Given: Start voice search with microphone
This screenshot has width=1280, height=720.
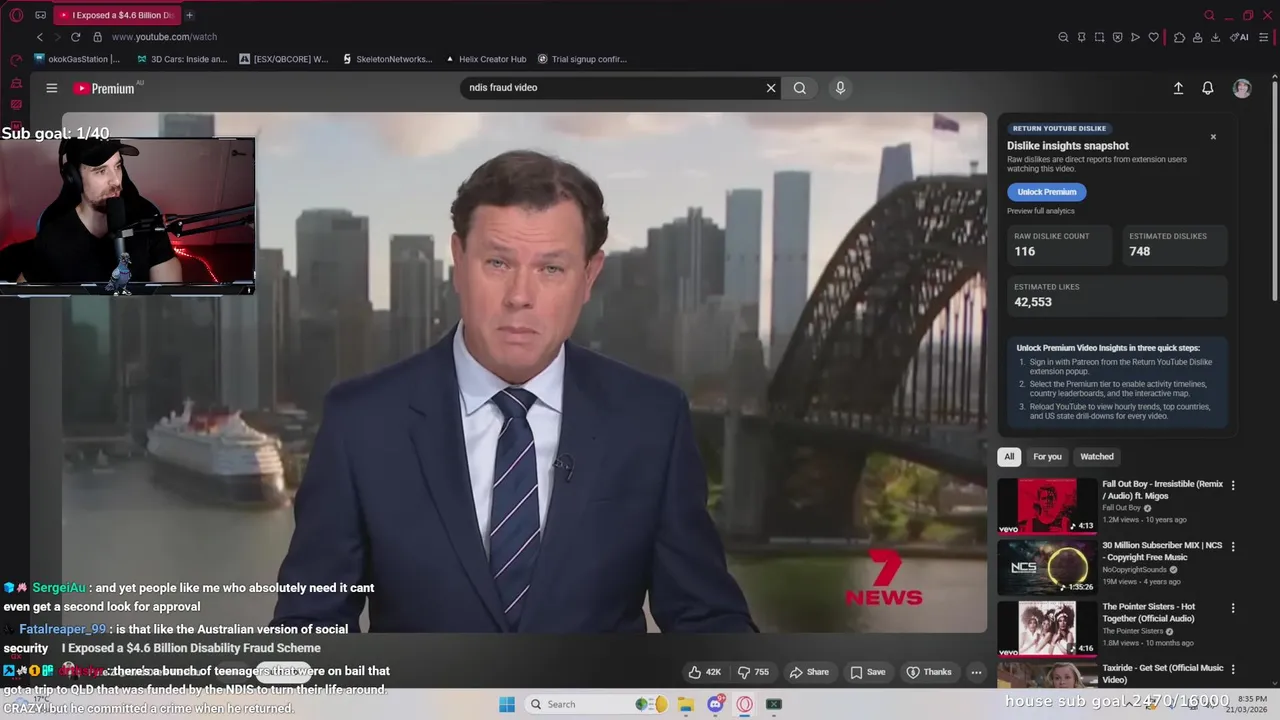Looking at the screenshot, I should 840,88.
